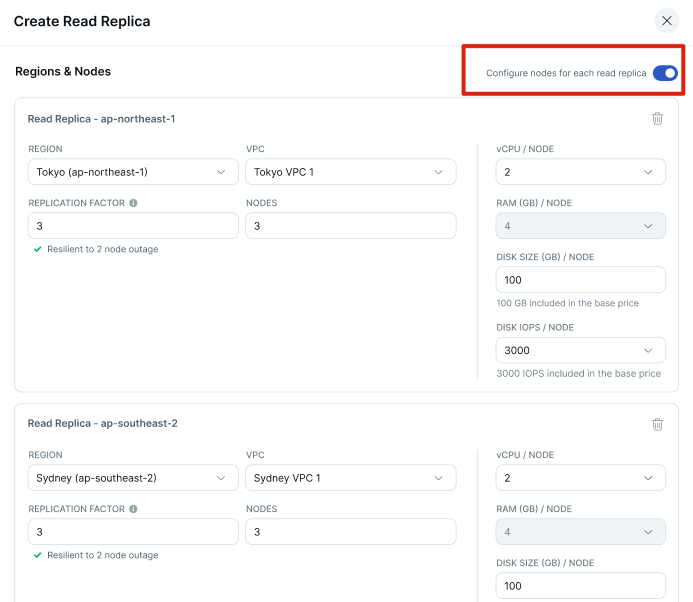Click Disk Size field in Sydney replica
The height and width of the screenshot is (602, 693).
point(580,586)
